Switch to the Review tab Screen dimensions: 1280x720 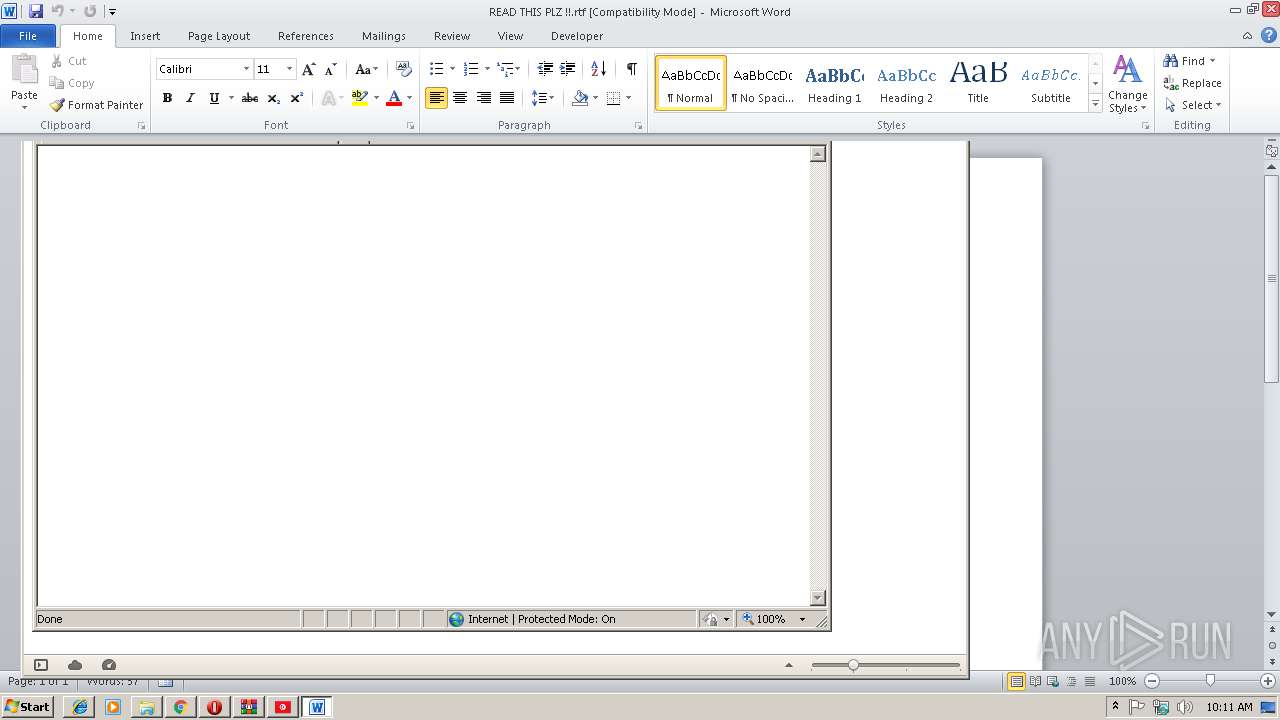tap(452, 36)
